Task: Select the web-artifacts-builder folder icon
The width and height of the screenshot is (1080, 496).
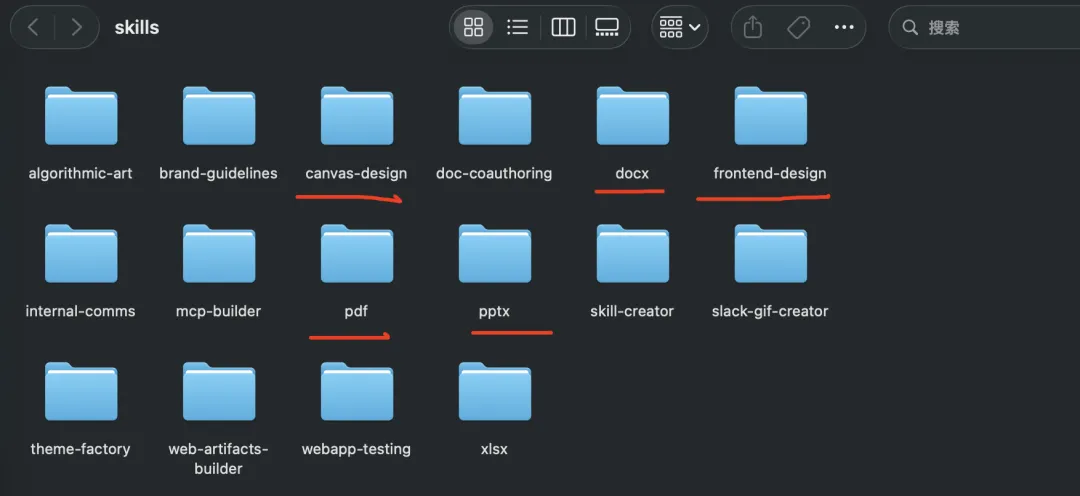Action: coord(219,391)
